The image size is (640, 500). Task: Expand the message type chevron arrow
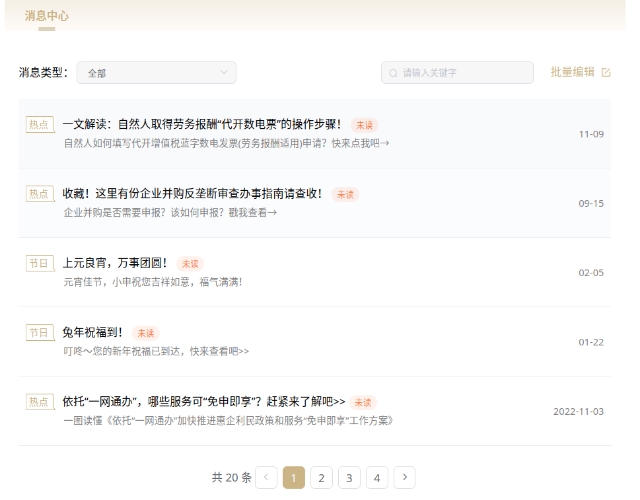tap(224, 72)
